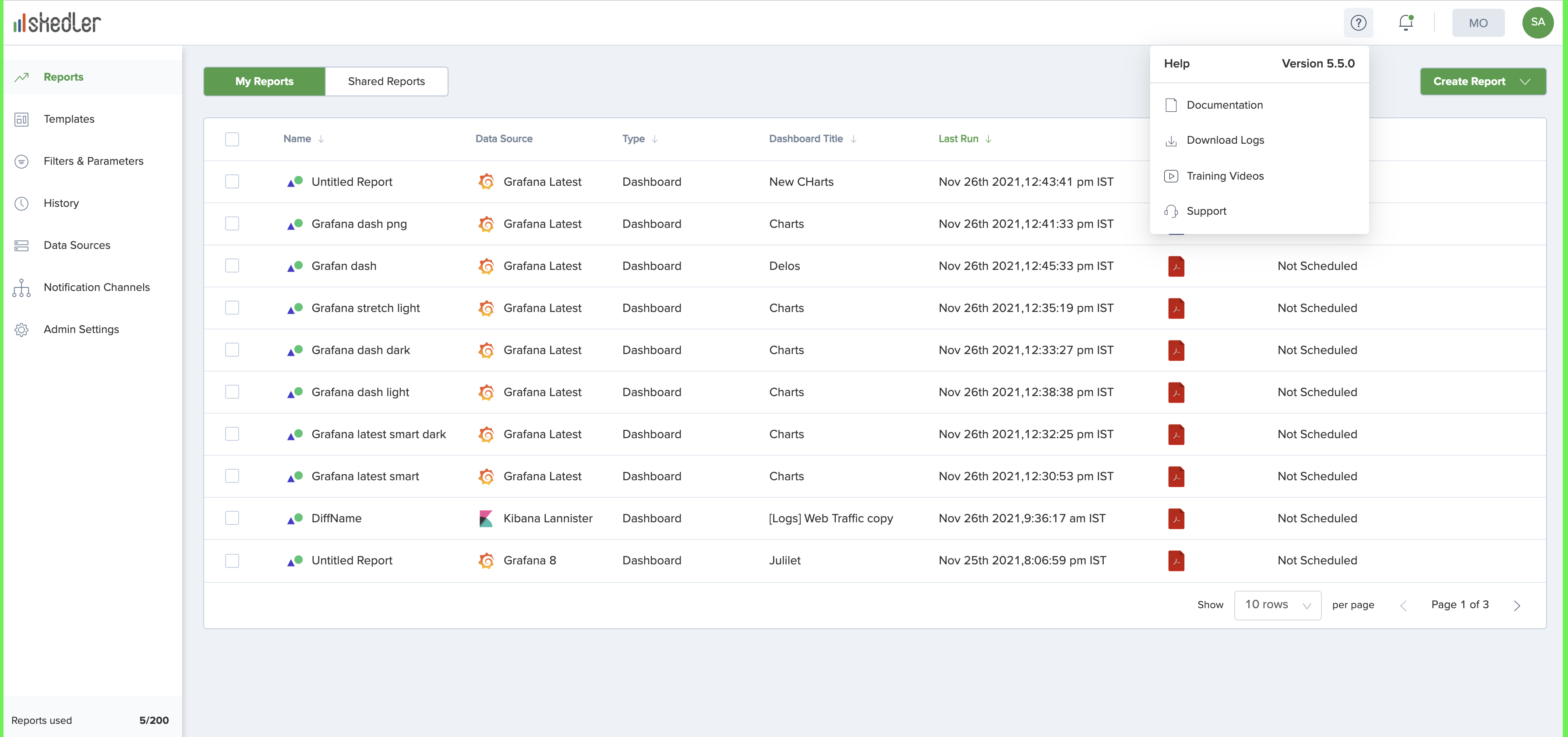The height and width of the screenshot is (737, 1568).
Task: View report History
Action: coord(61,203)
